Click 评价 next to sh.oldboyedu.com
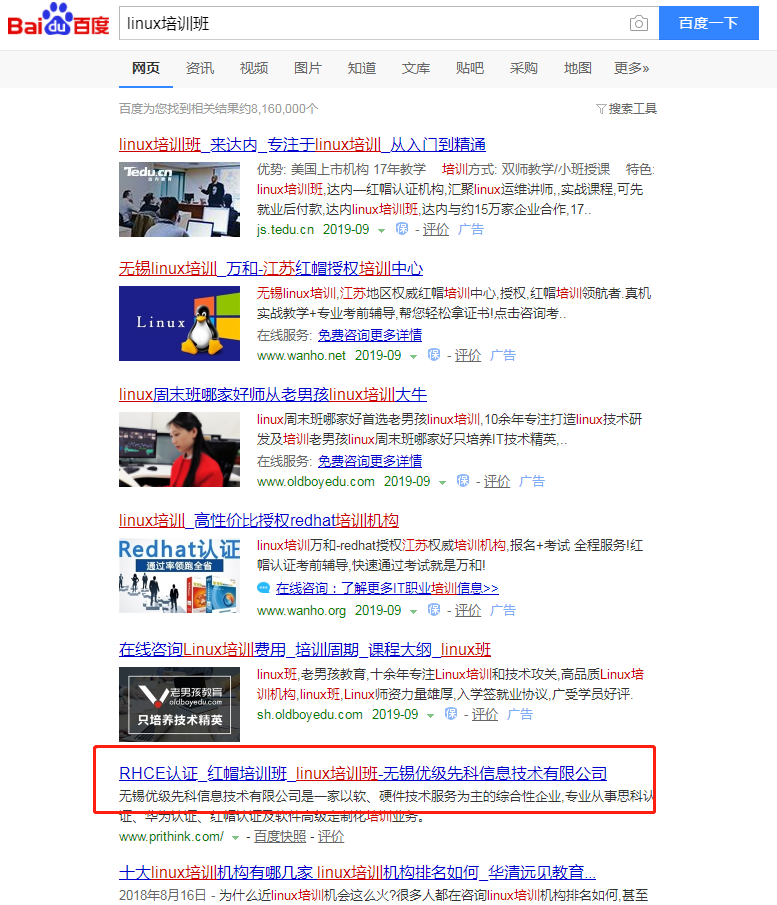This screenshot has height=905, width=777. (x=485, y=714)
